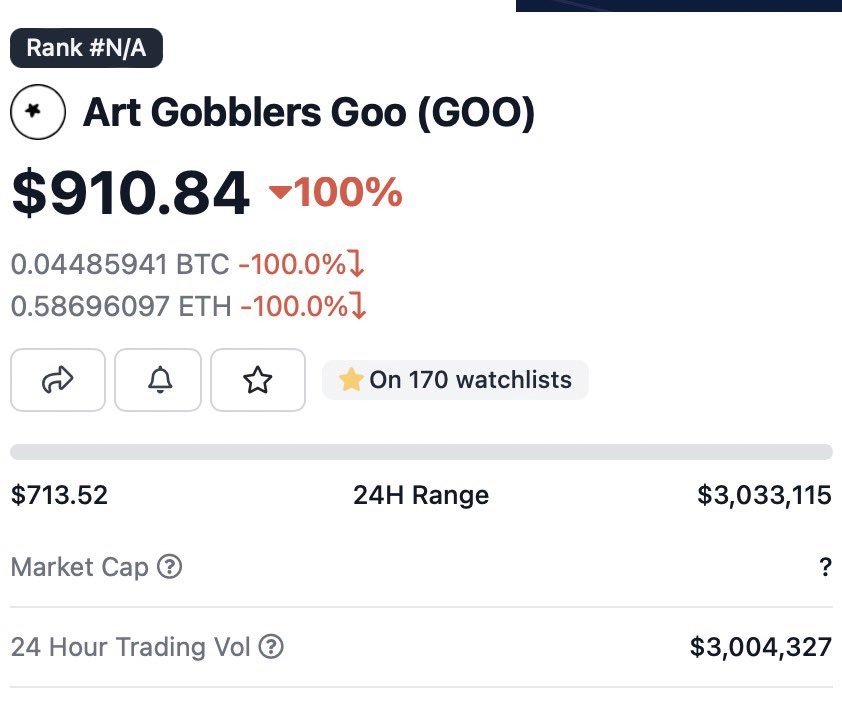Click the red arrow after BTC percentage
The image size is (842, 702).
pyautogui.click(x=356, y=265)
